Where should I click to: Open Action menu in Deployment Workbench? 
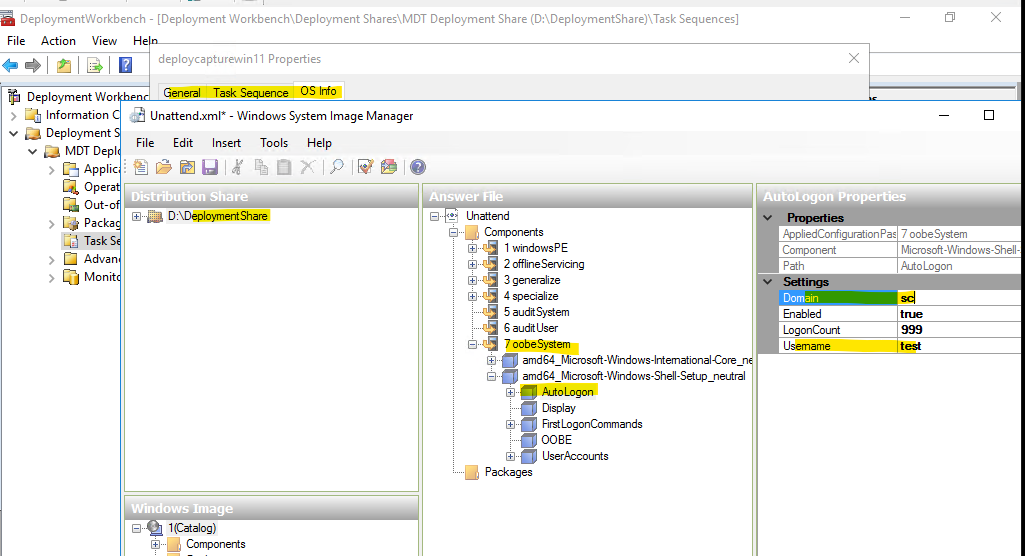[58, 41]
